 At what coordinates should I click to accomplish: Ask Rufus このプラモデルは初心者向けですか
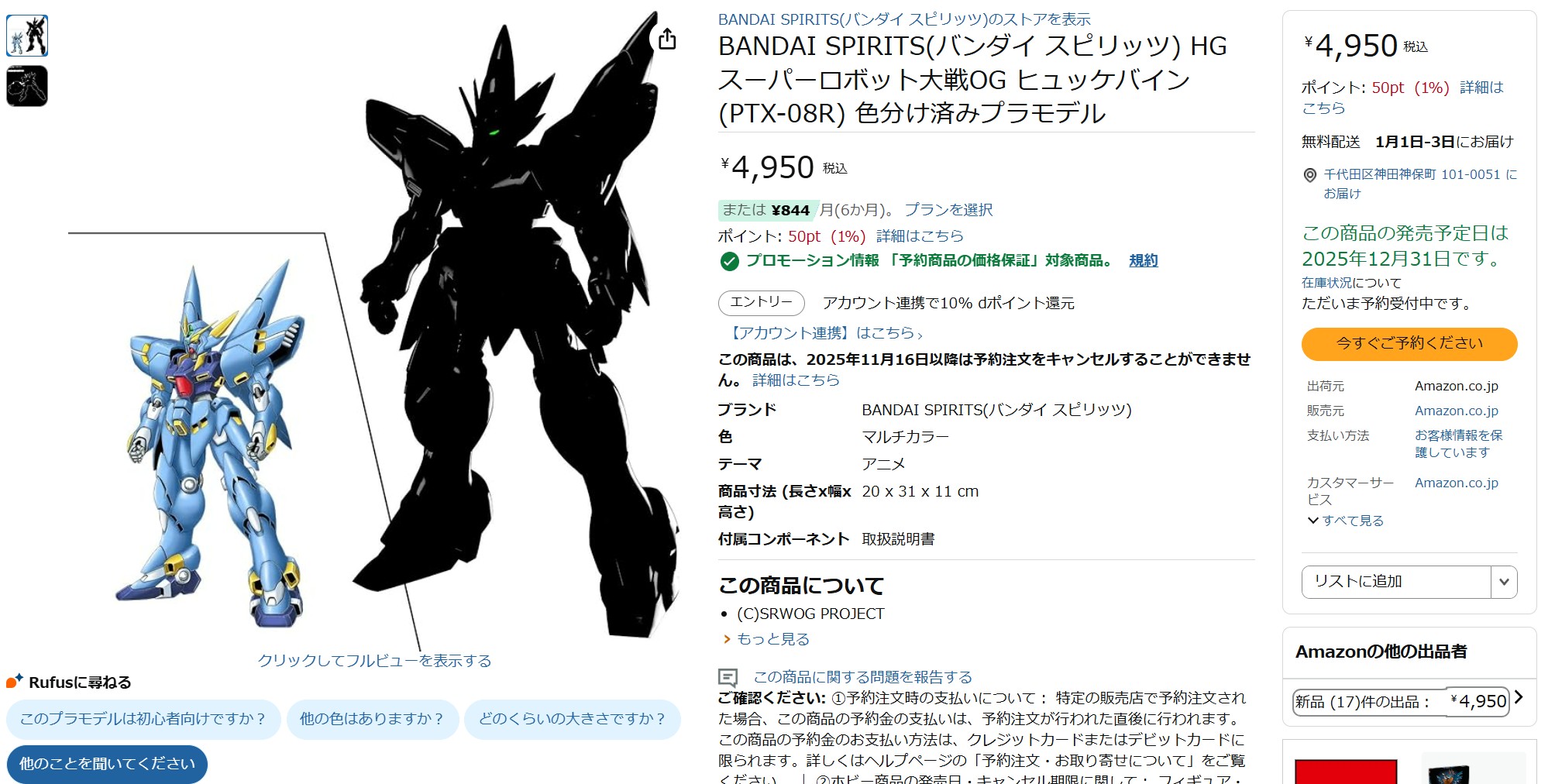(x=143, y=719)
